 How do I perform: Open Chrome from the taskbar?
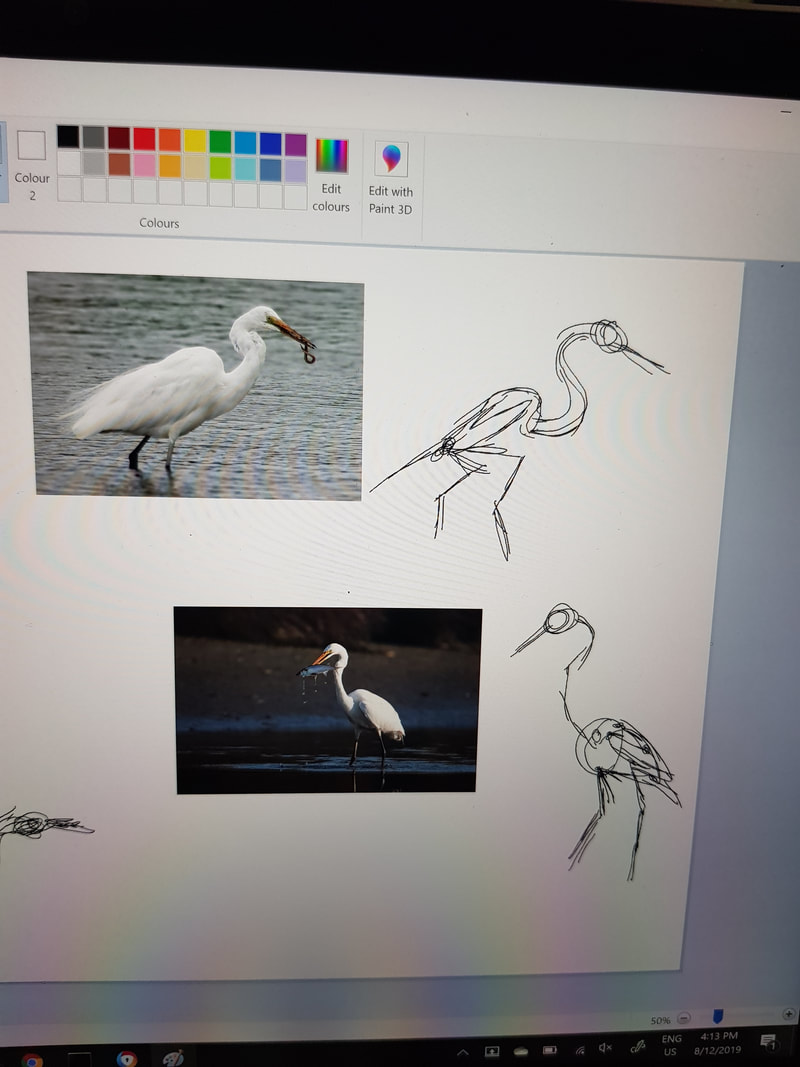(31, 1060)
